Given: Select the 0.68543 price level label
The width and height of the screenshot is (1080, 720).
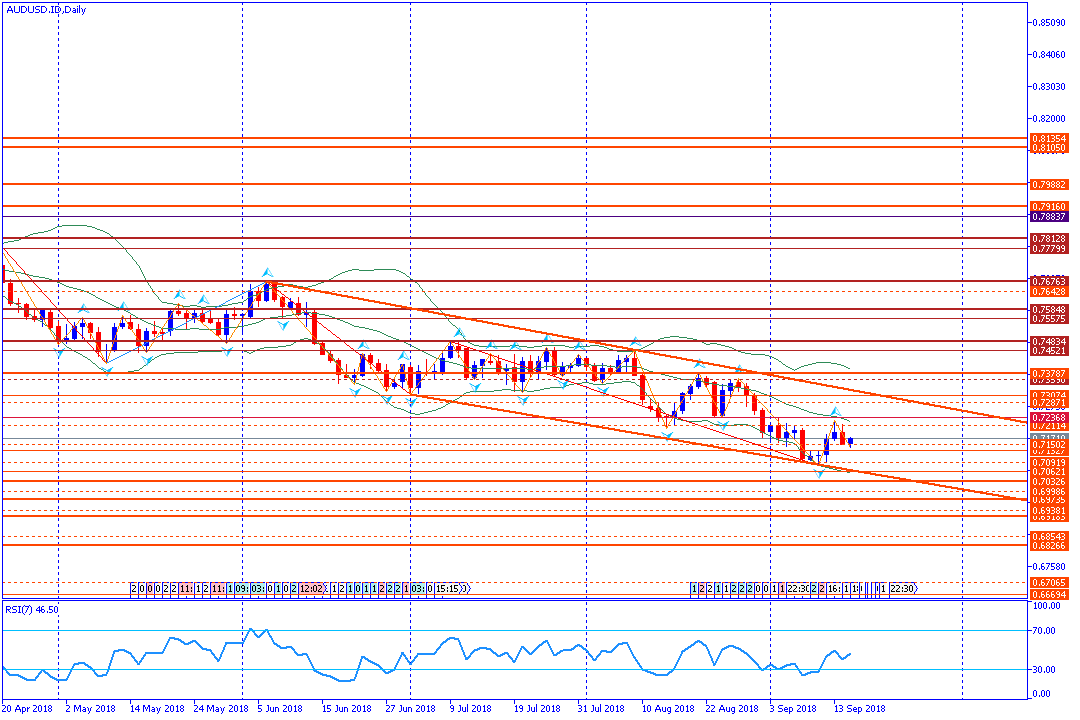Looking at the screenshot, I should pos(1048,536).
